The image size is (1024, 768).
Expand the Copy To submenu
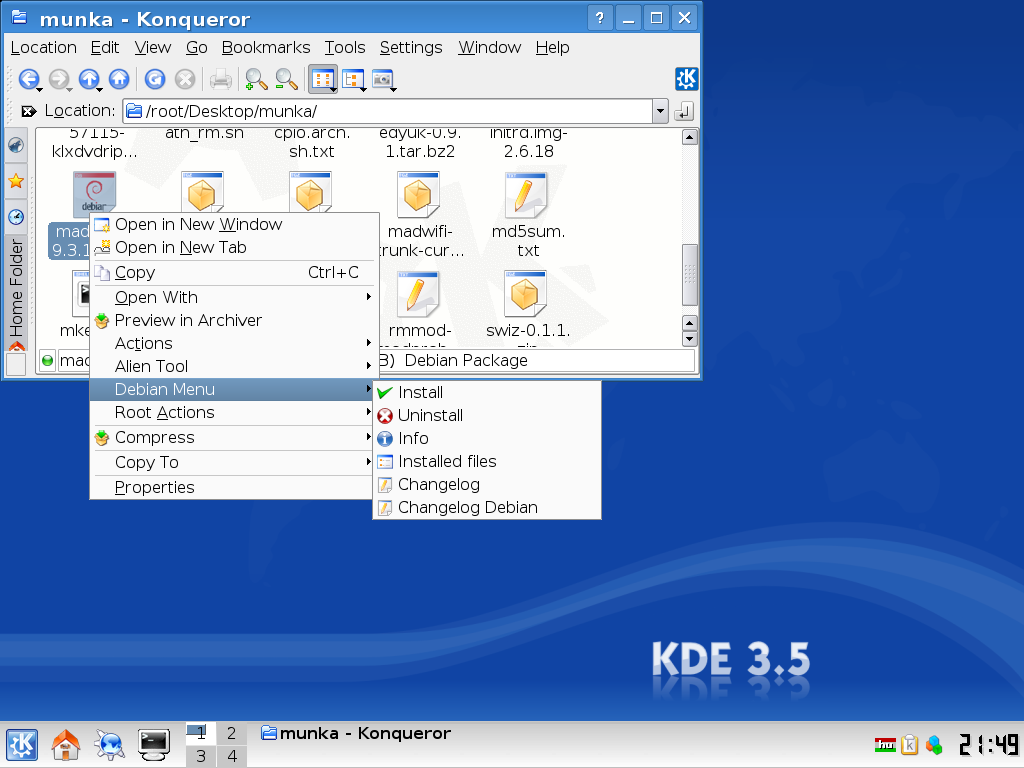pos(232,462)
